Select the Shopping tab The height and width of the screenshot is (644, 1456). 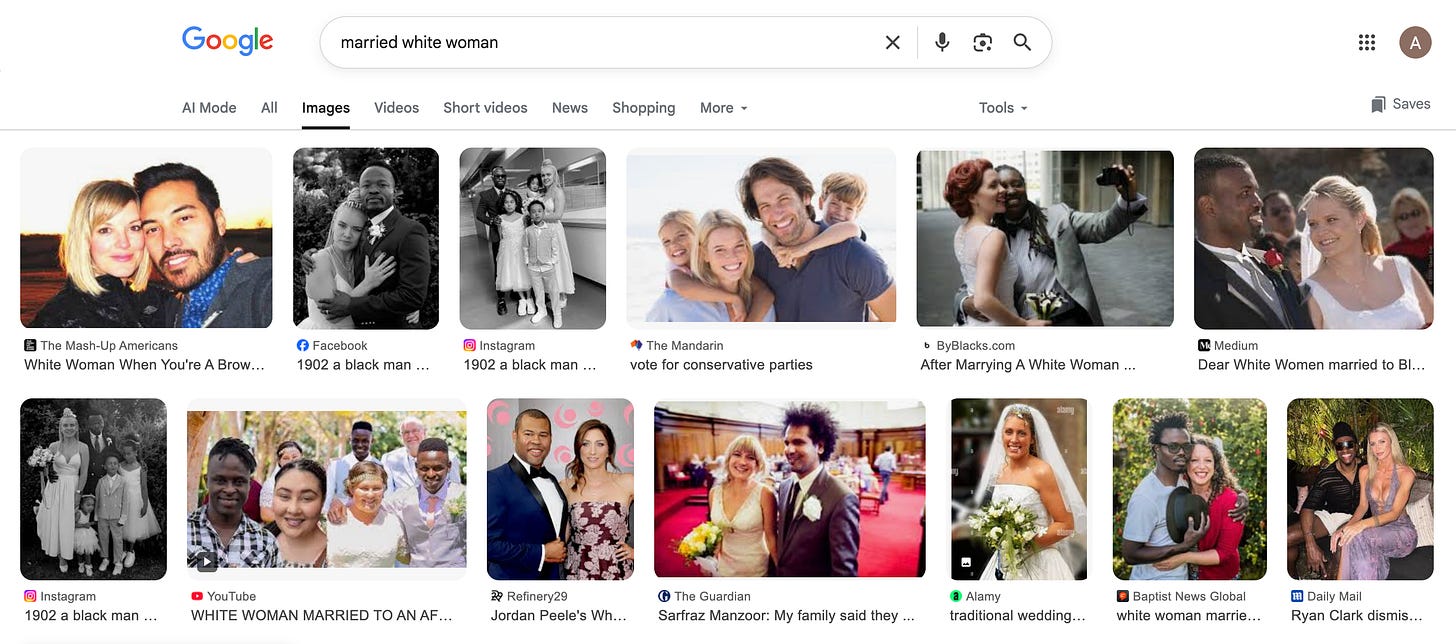644,108
